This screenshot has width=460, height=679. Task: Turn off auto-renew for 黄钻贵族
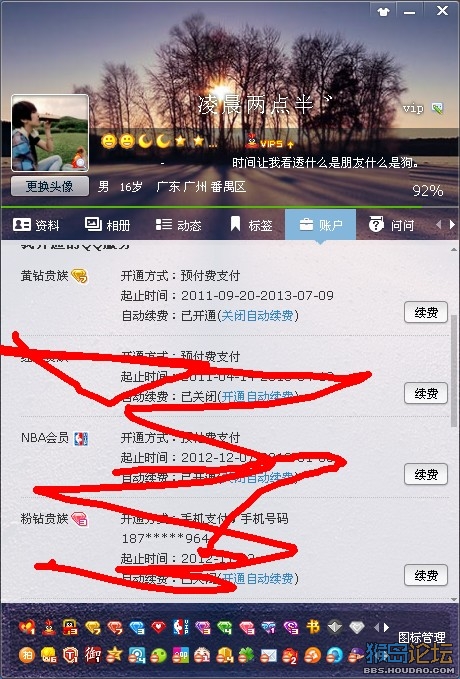(257, 316)
